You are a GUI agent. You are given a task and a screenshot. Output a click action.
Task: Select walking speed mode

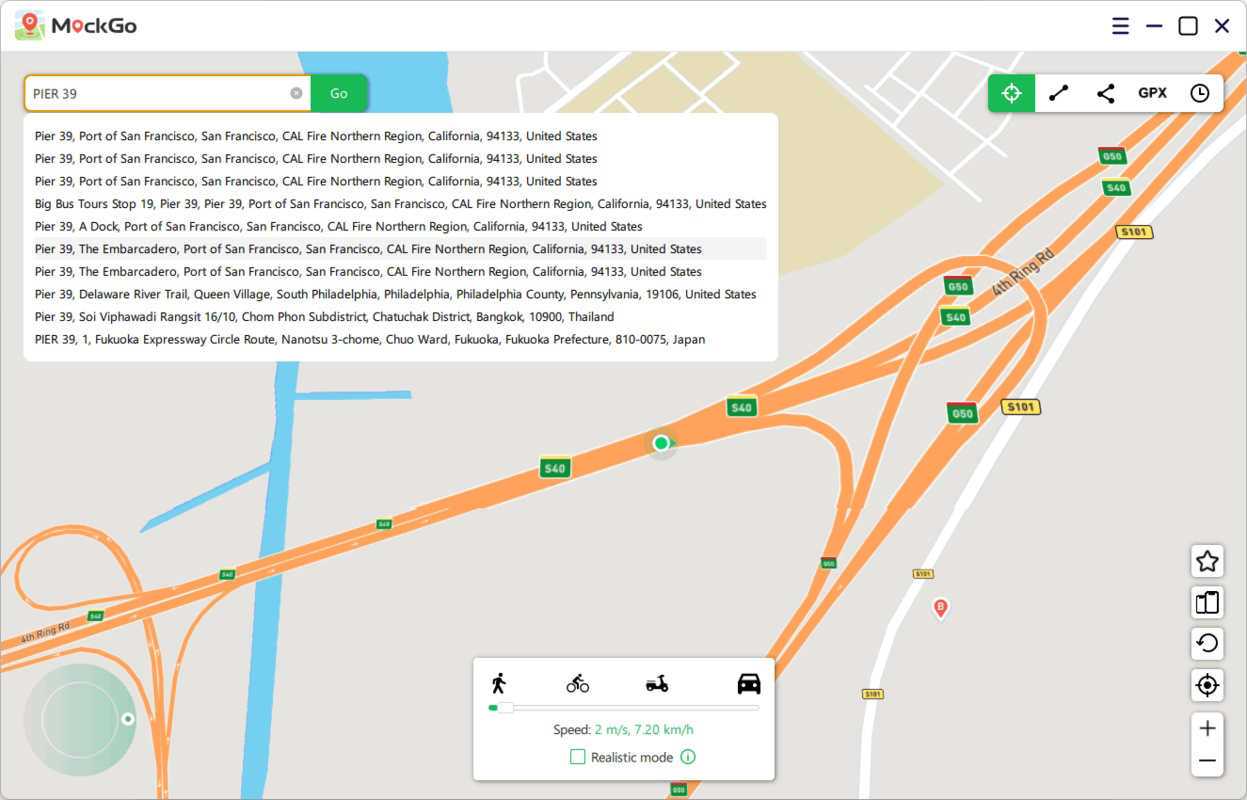[x=498, y=683]
